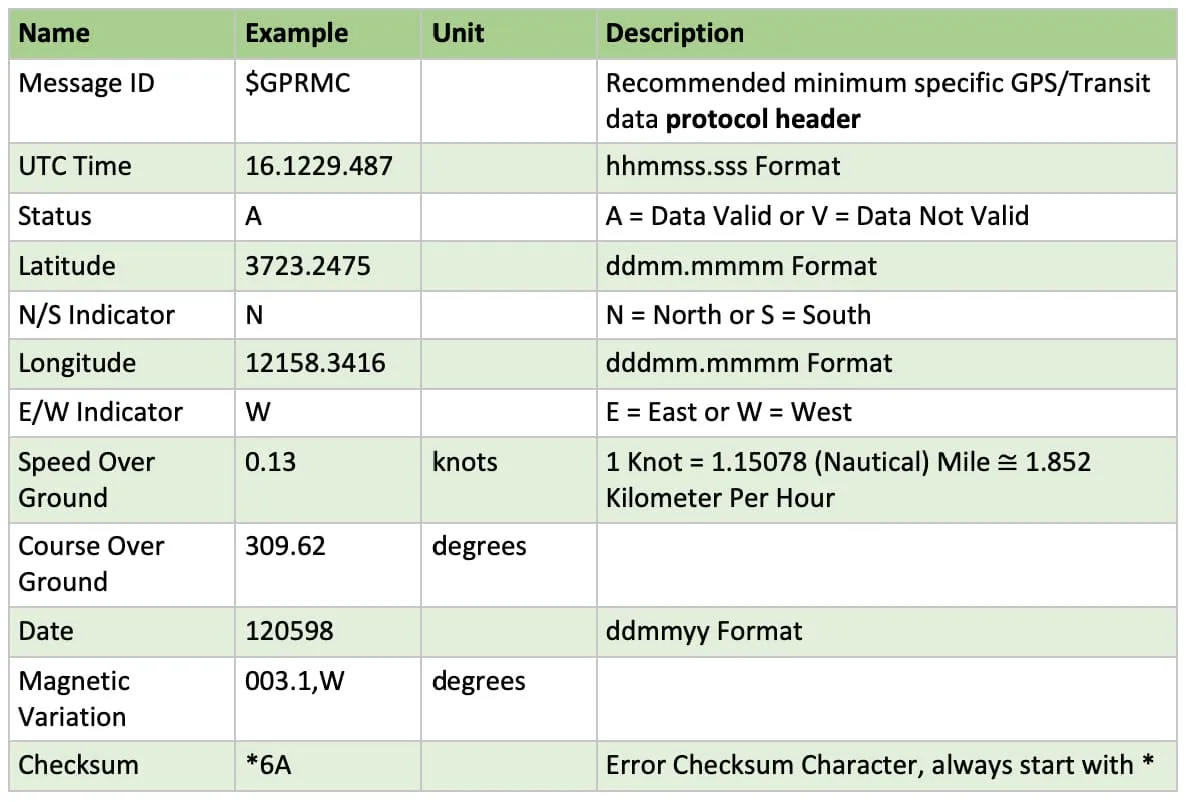Select the Unit column header
Image resolution: width=1186 pixels, height=802 pixels.
[x=458, y=33]
